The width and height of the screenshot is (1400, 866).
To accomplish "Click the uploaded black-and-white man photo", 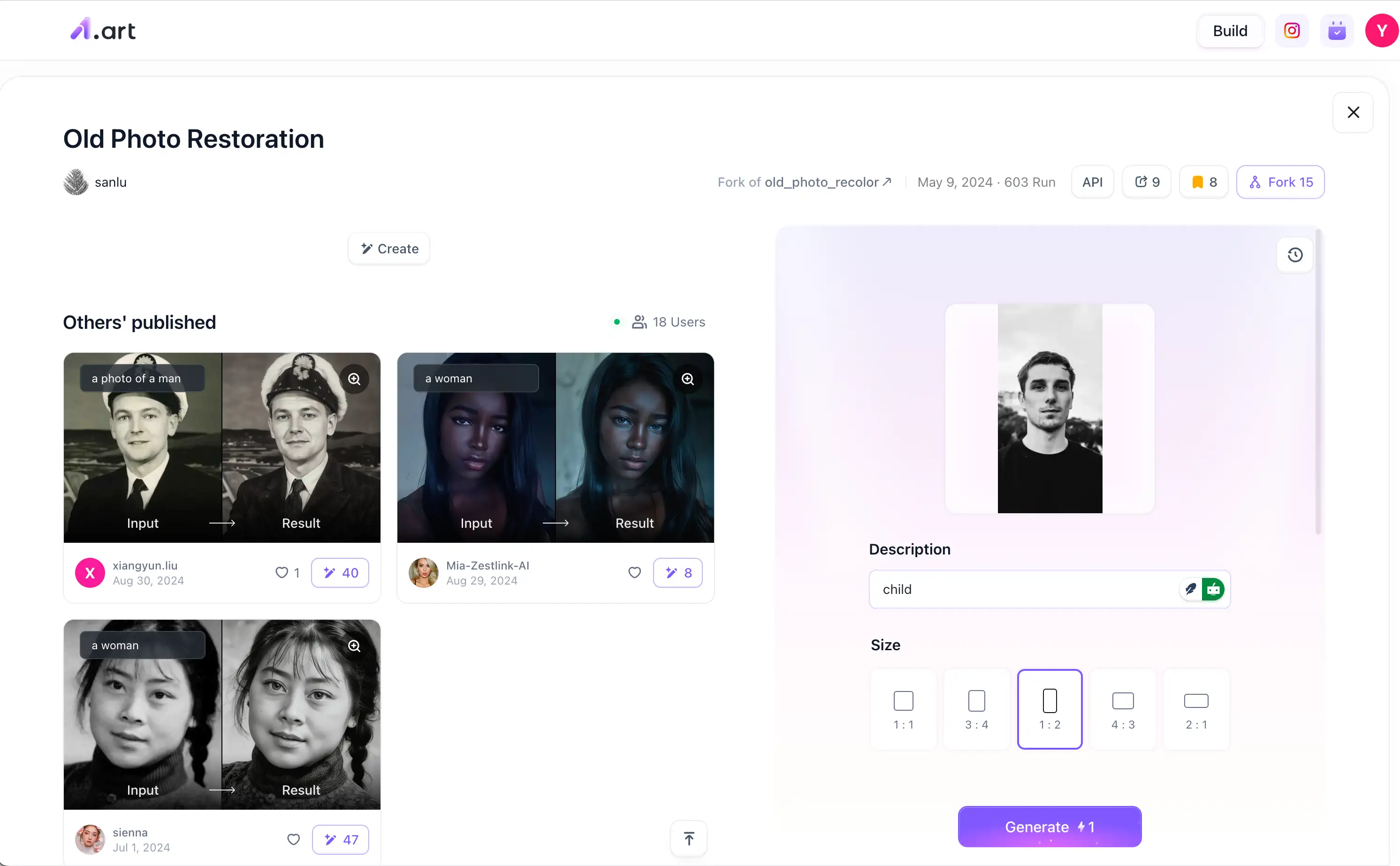I will tap(1050, 409).
